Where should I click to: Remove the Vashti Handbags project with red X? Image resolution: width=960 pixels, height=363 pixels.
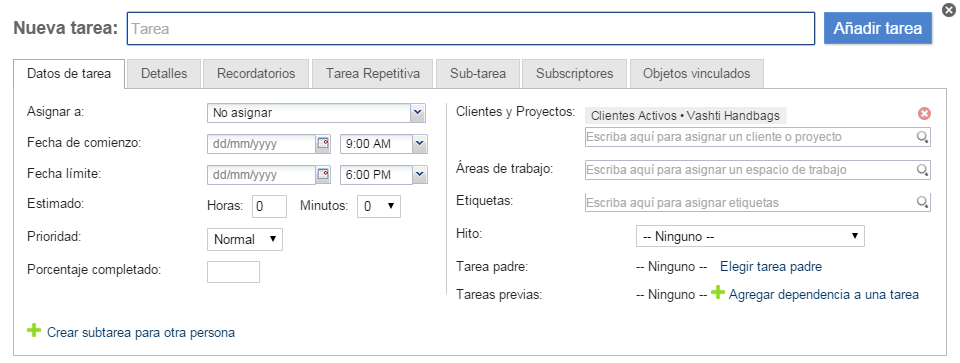click(924, 114)
